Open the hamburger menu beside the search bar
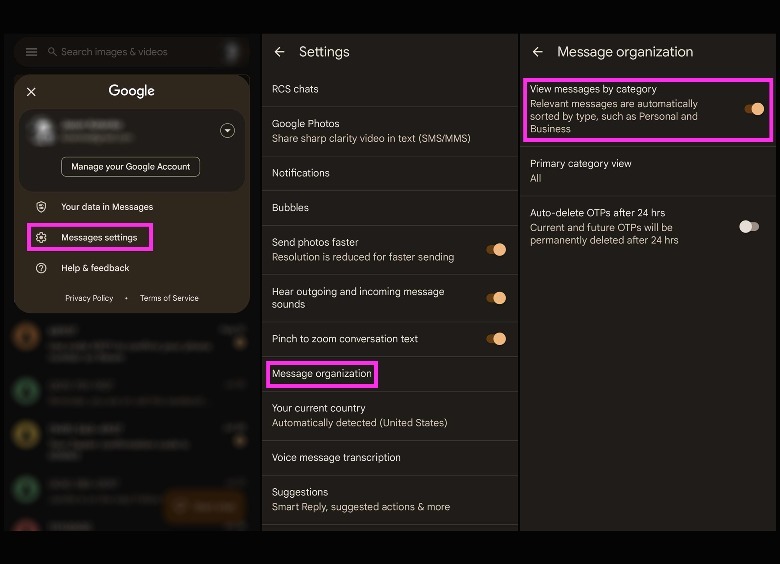Screen dimensions: 780x564 pos(31,52)
